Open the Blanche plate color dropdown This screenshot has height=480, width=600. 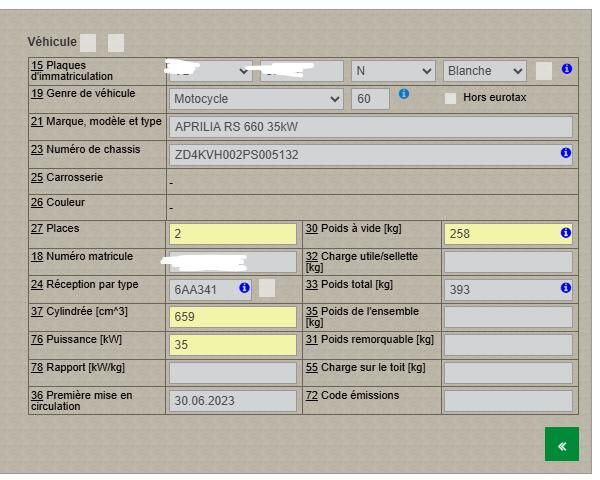tap(485, 71)
